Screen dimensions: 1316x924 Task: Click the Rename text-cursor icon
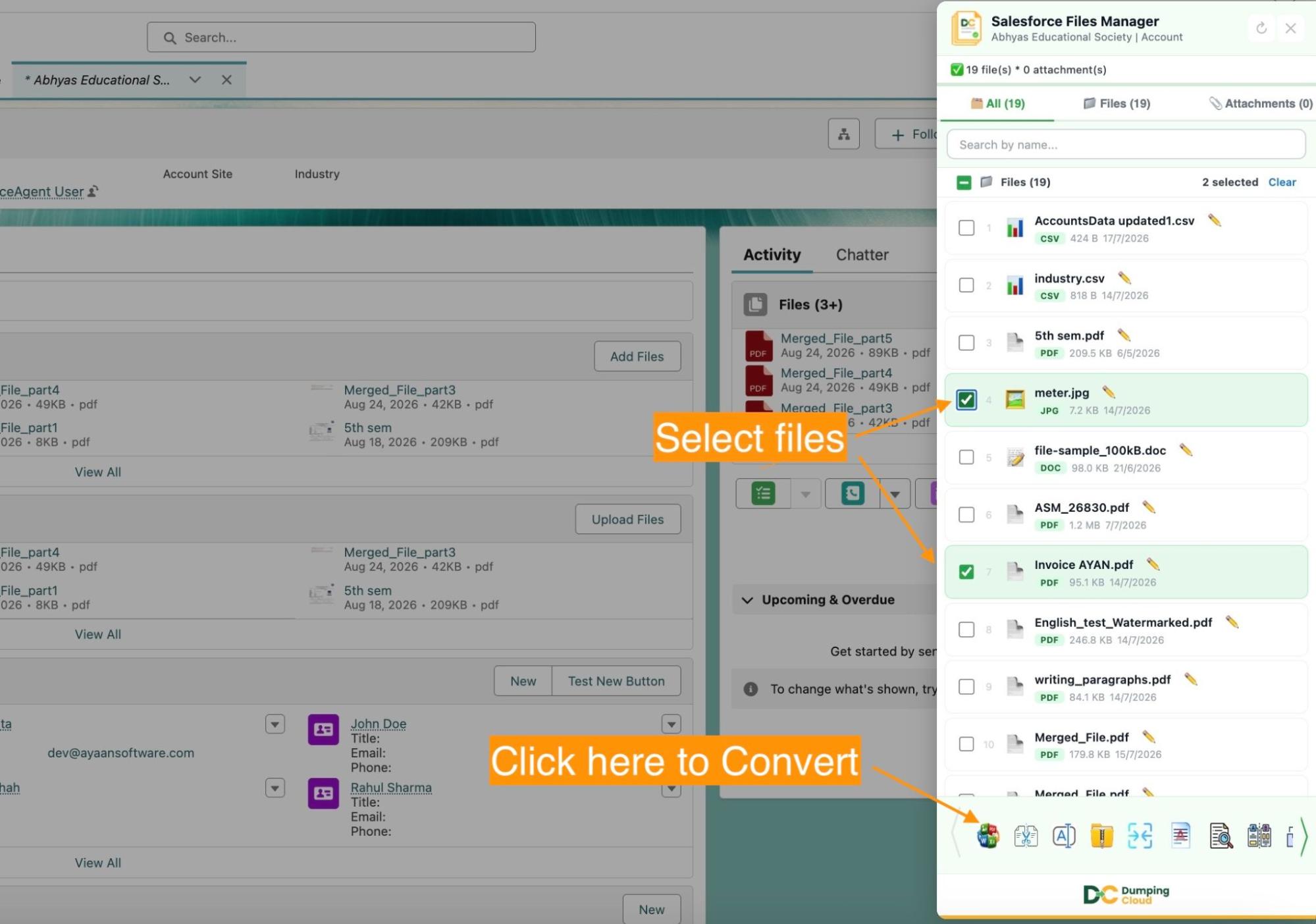point(1064,836)
